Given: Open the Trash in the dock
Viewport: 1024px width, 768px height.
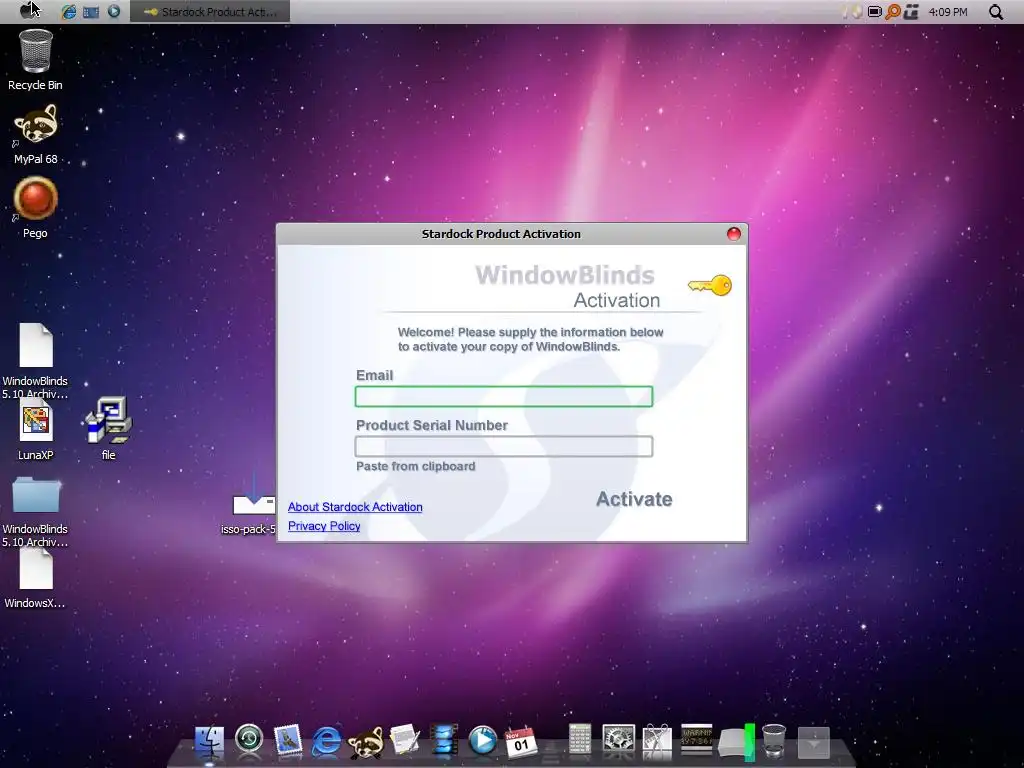Looking at the screenshot, I should 774,741.
